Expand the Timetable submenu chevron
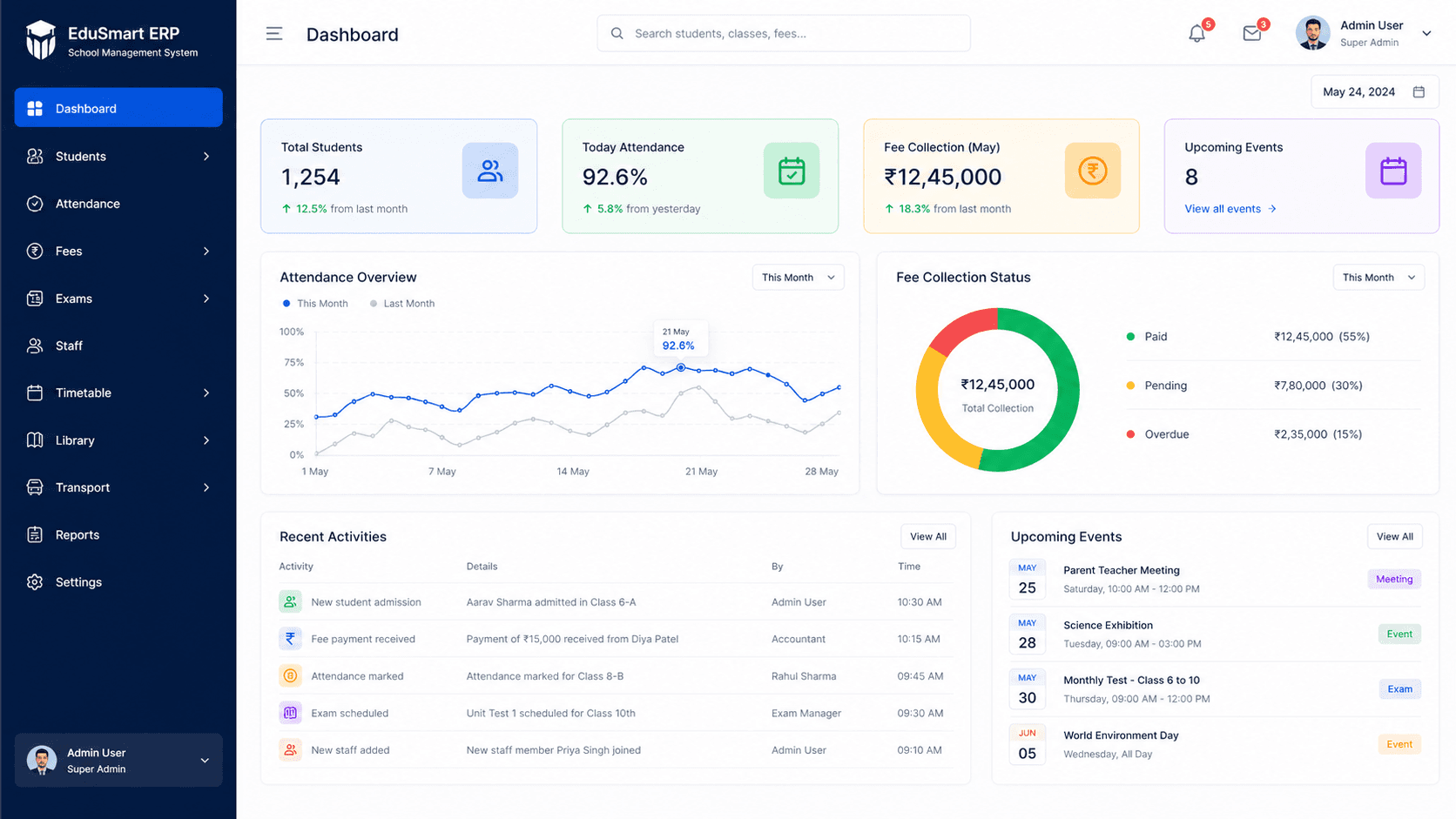Image resolution: width=1456 pixels, height=819 pixels. (x=206, y=393)
